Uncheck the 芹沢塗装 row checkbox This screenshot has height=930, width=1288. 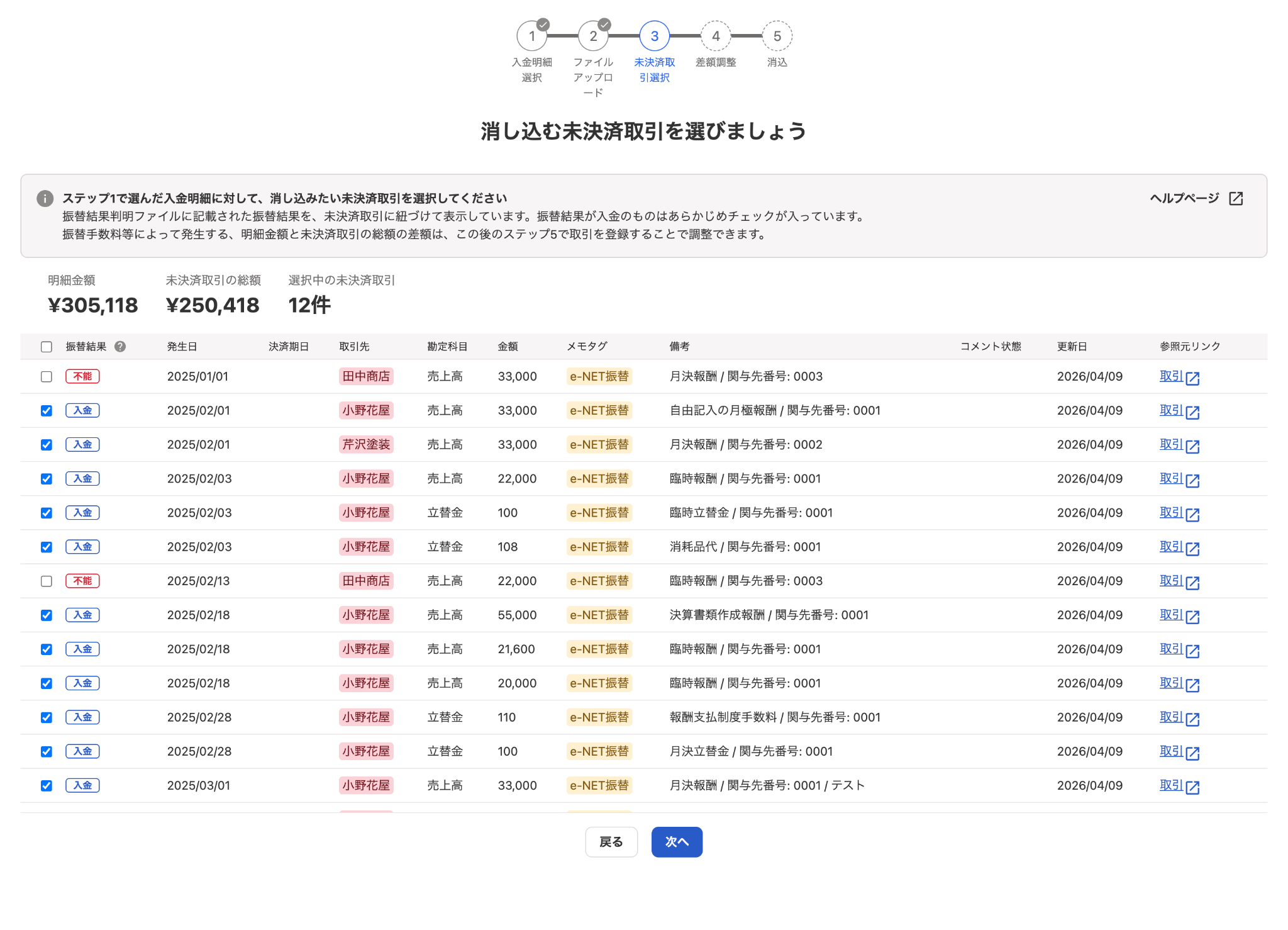pos(47,444)
